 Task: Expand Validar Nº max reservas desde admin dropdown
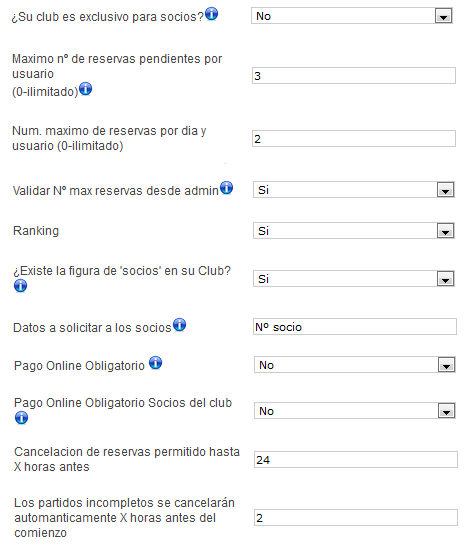tap(354, 190)
